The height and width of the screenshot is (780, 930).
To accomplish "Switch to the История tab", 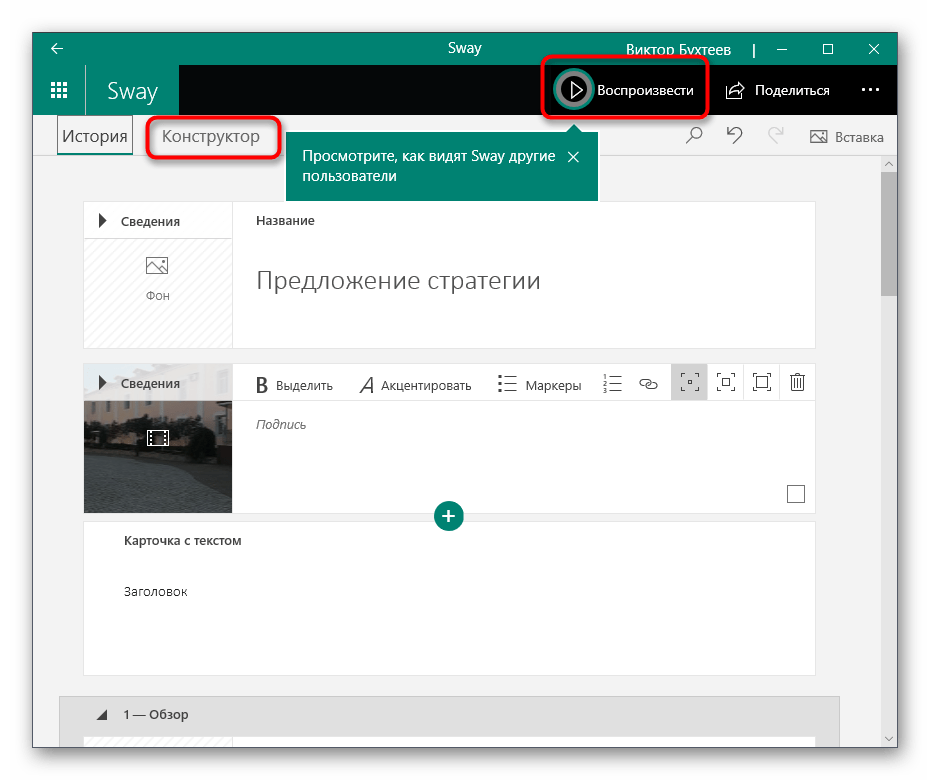I will click(x=95, y=137).
